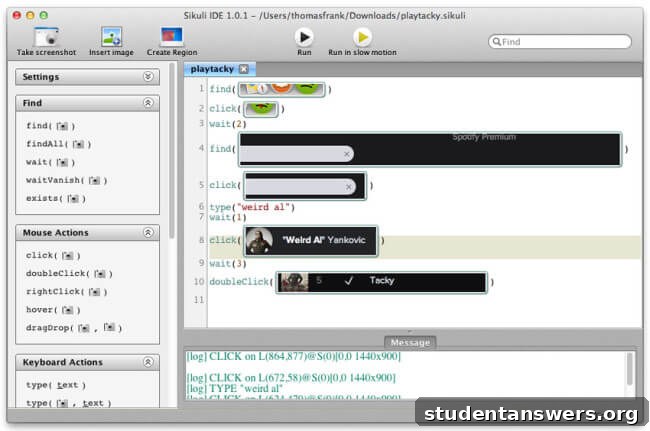This screenshot has width=650, height=431.
Task: Collapse the Find panel section
Action: 148,102
